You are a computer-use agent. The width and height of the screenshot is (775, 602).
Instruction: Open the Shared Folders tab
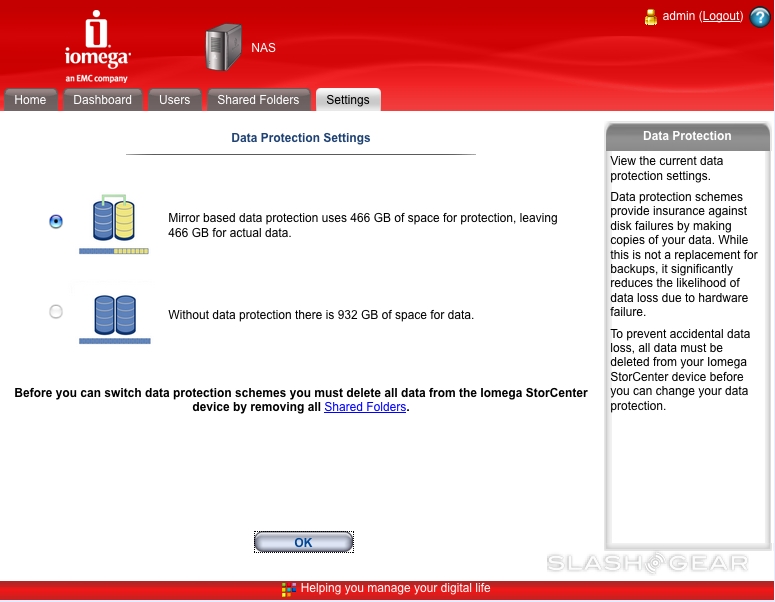coord(258,100)
